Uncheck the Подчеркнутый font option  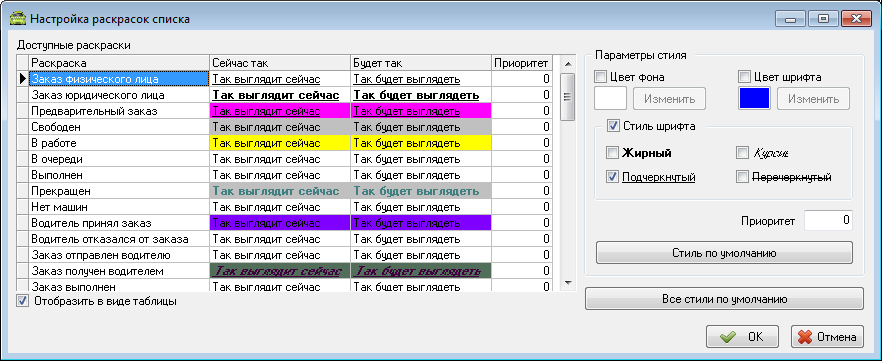(x=612, y=177)
